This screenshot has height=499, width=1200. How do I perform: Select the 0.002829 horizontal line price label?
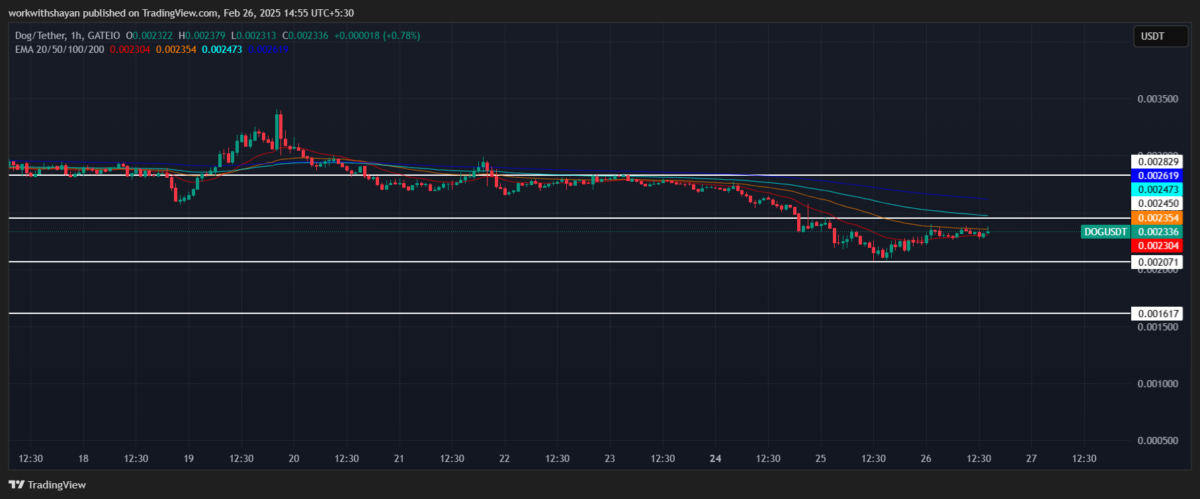1154,161
